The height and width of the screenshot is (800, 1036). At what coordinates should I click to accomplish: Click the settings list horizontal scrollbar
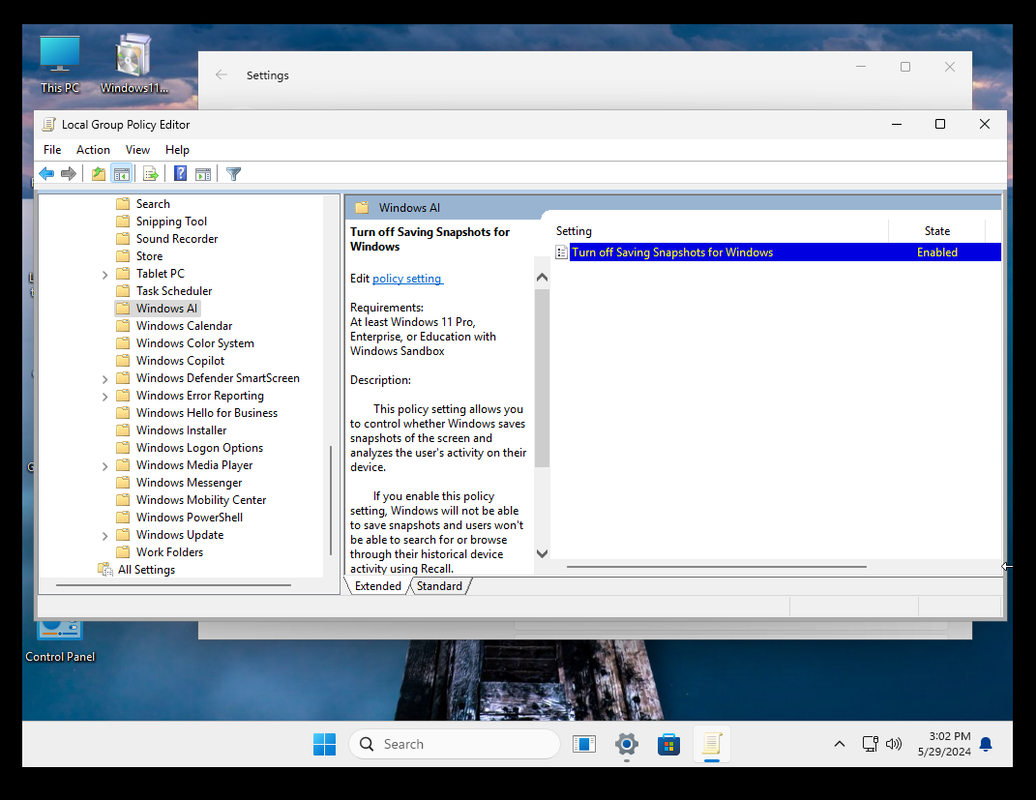pos(716,567)
